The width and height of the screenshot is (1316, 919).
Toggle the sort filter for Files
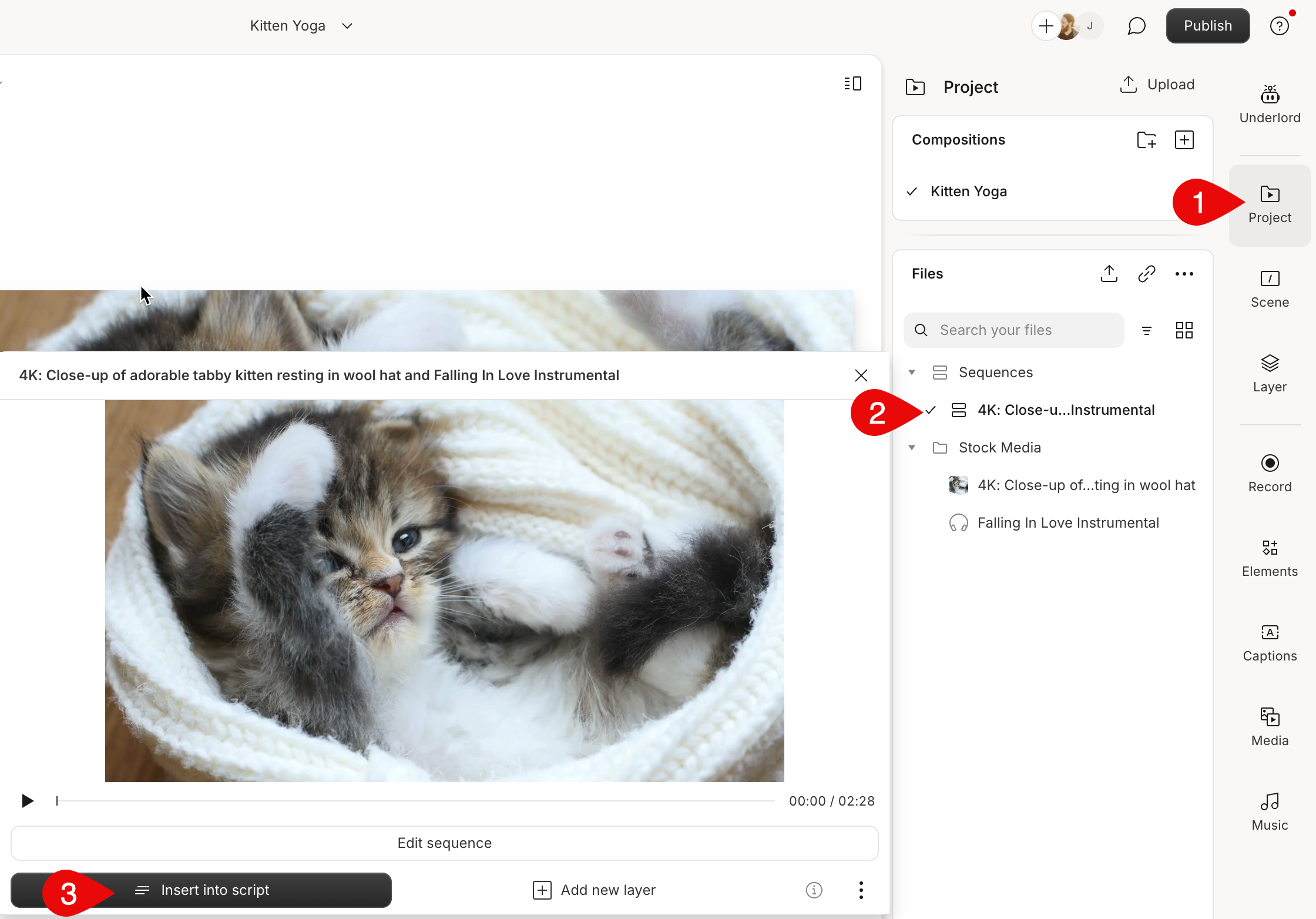(1147, 330)
